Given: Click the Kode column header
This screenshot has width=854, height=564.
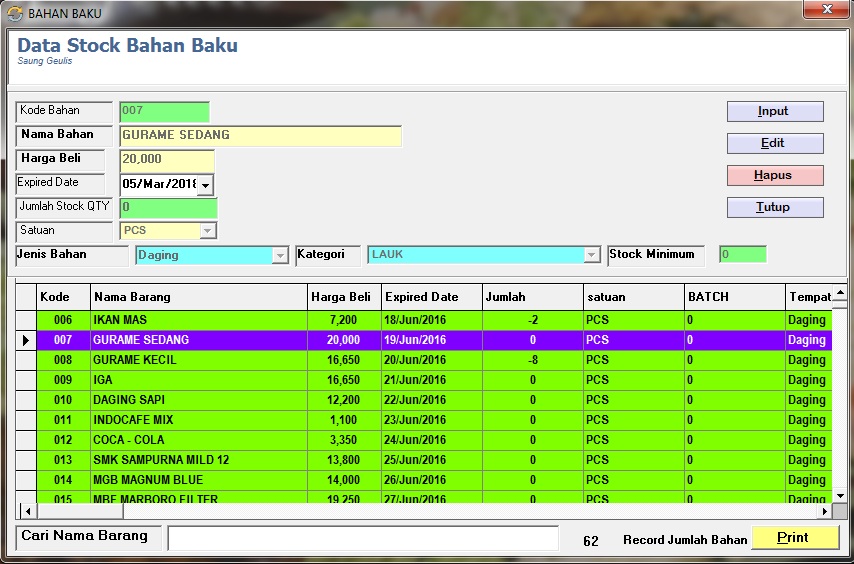Looking at the screenshot, I should click(x=63, y=297).
